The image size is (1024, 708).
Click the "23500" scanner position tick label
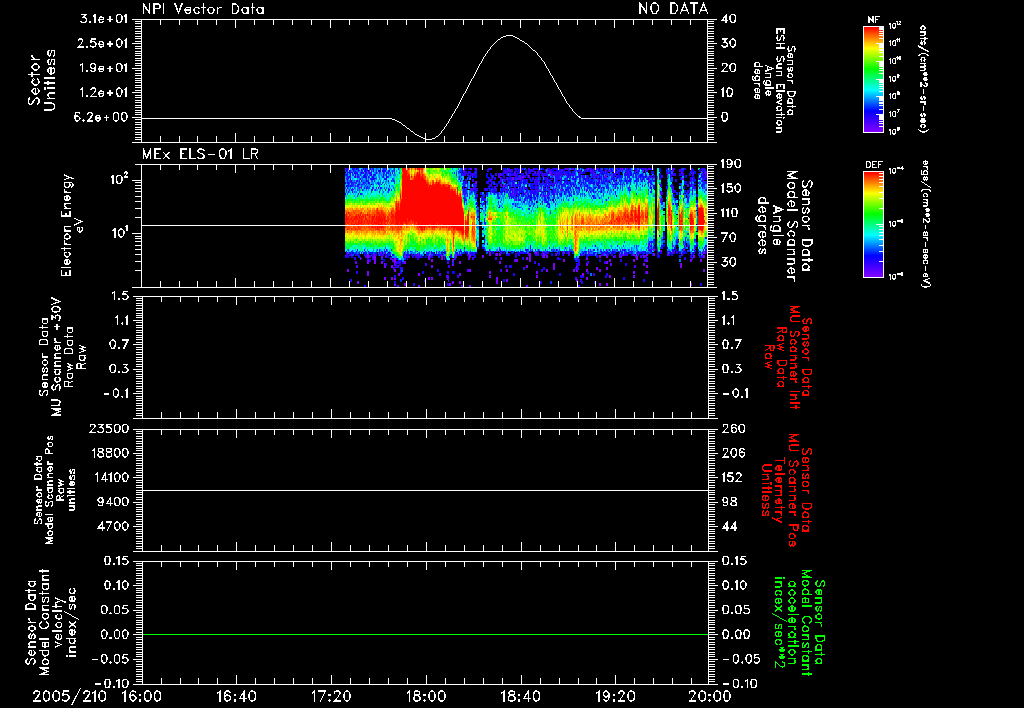[108, 428]
